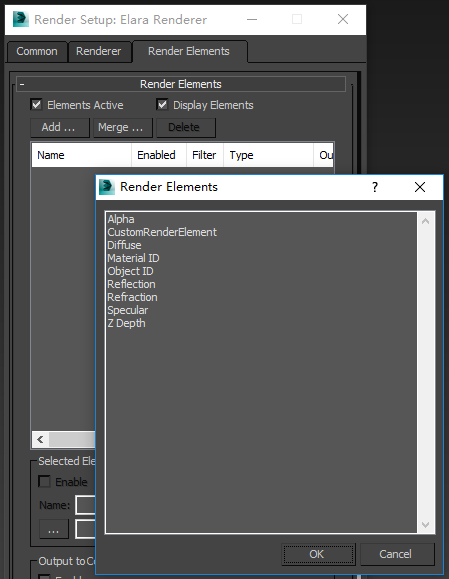Collapse the Render Elements rollout
The image size is (449, 579).
[x=181, y=84]
